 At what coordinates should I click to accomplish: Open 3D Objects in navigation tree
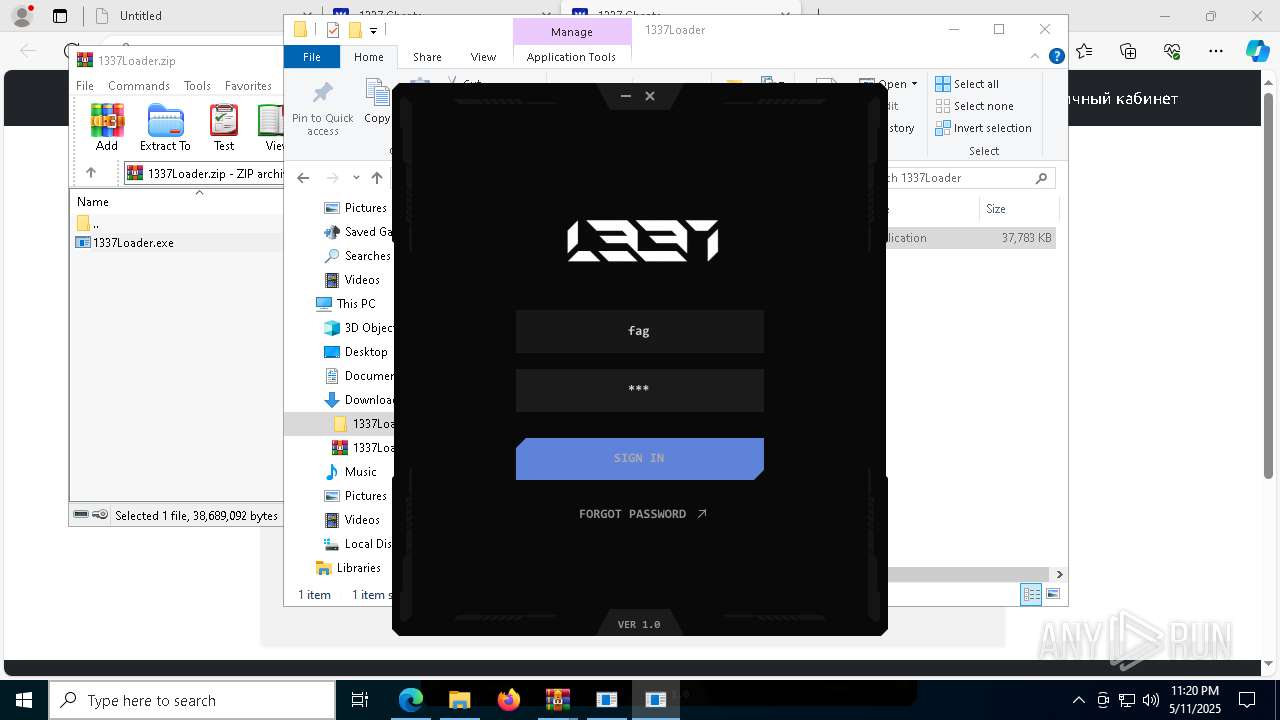pos(358,328)
